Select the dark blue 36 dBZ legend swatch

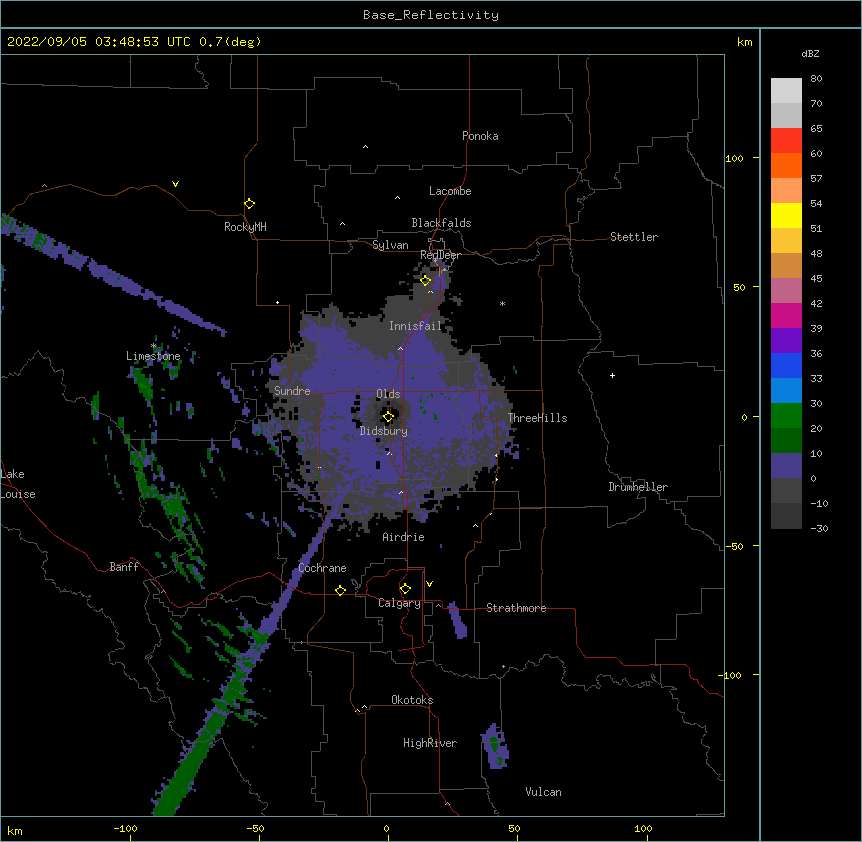pyautogui.click(x=786, y=365)
